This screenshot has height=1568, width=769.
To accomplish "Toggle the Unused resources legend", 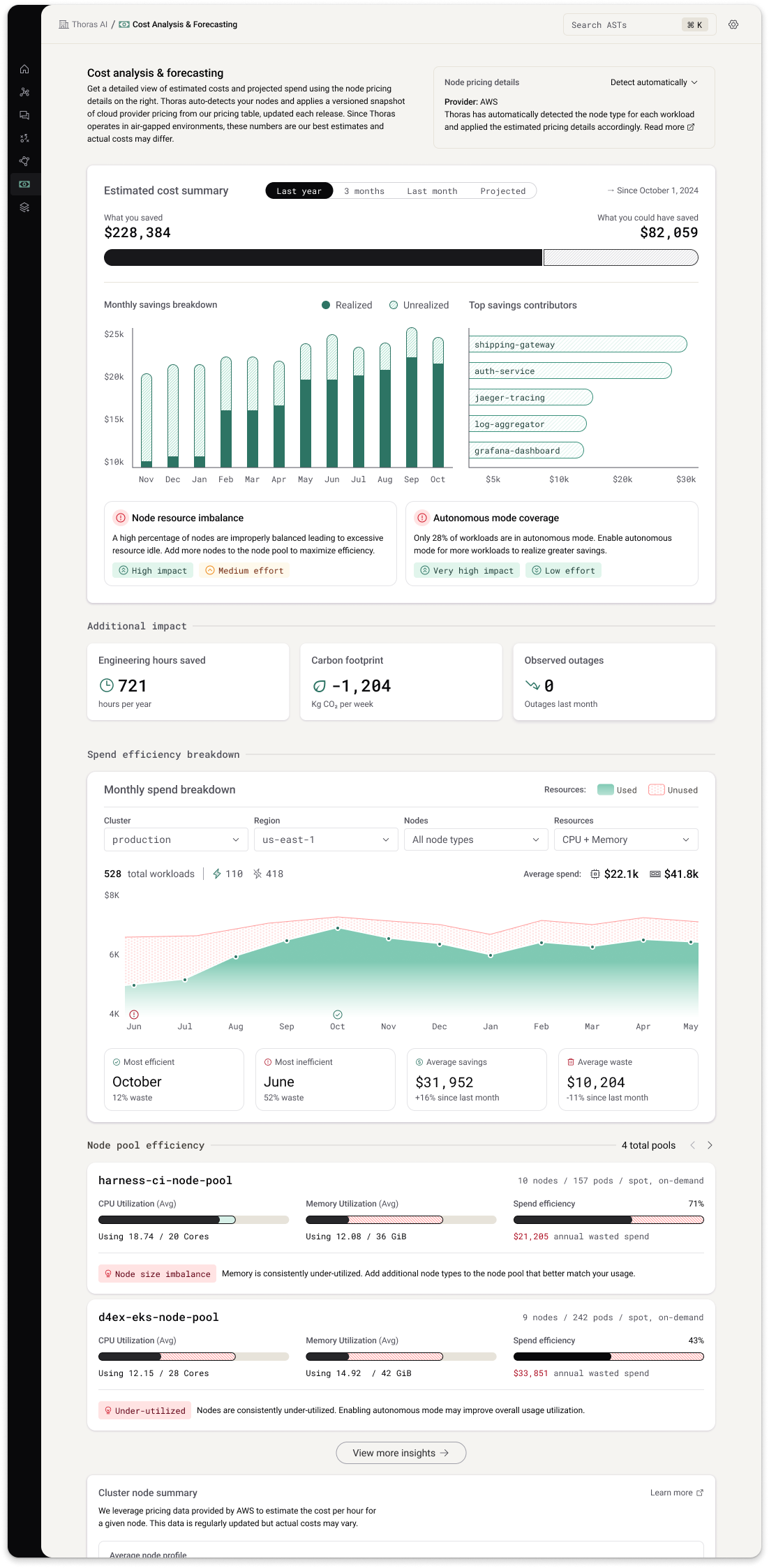I will click(673, 790).
